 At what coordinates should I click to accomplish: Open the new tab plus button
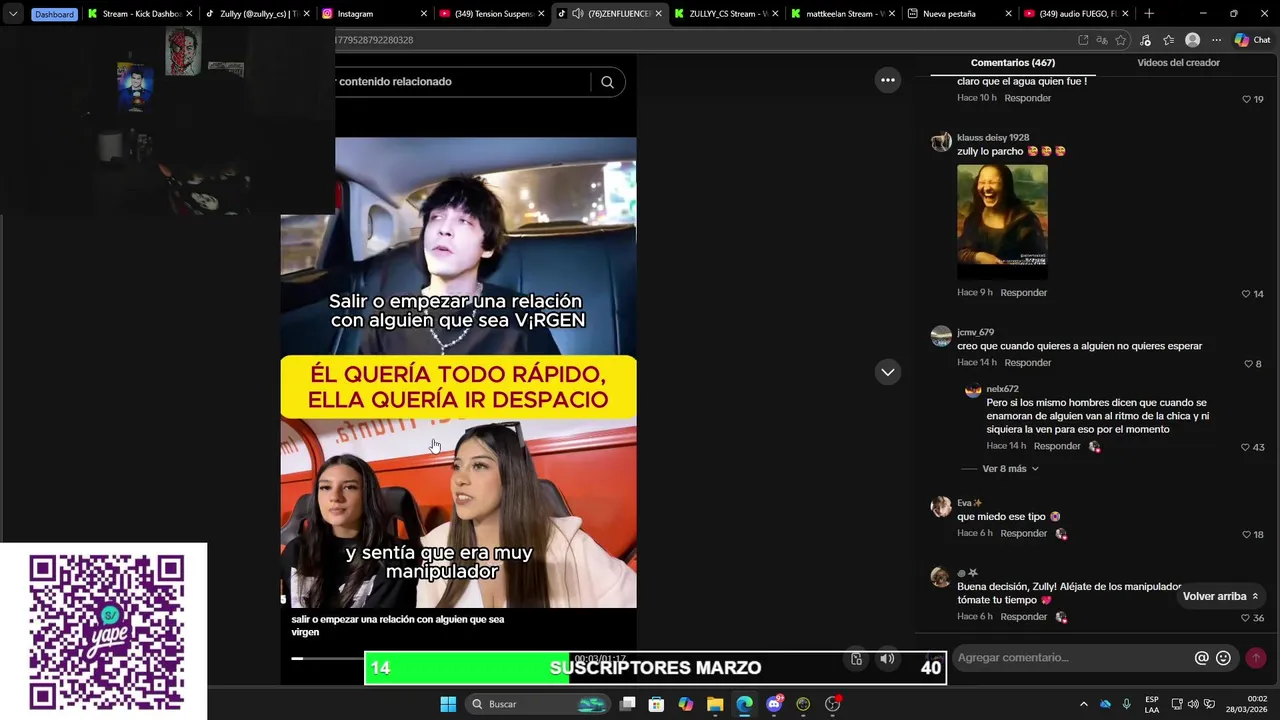tap(1149, 14)
